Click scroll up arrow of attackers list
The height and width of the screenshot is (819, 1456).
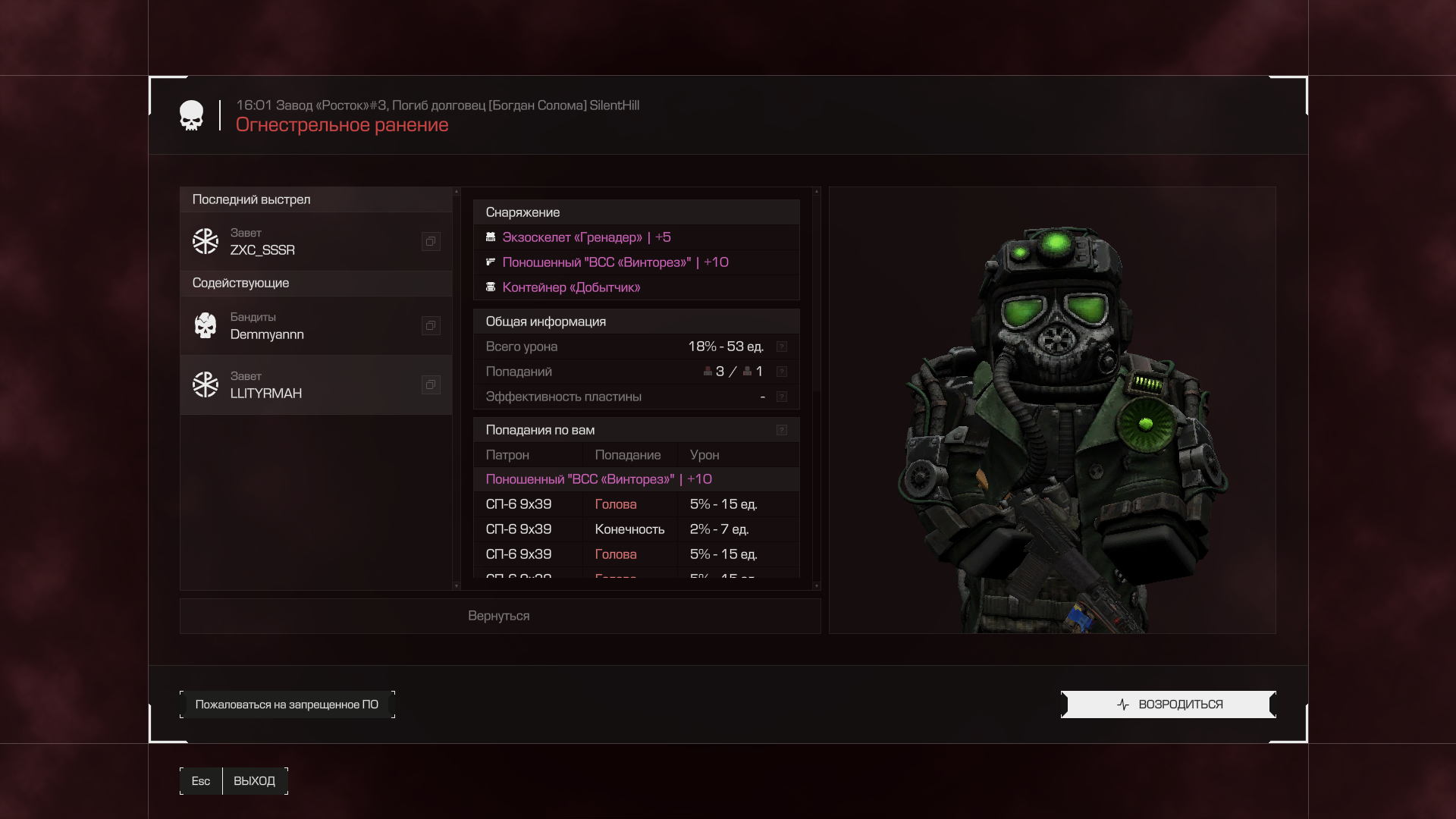[x=457, y=191]
